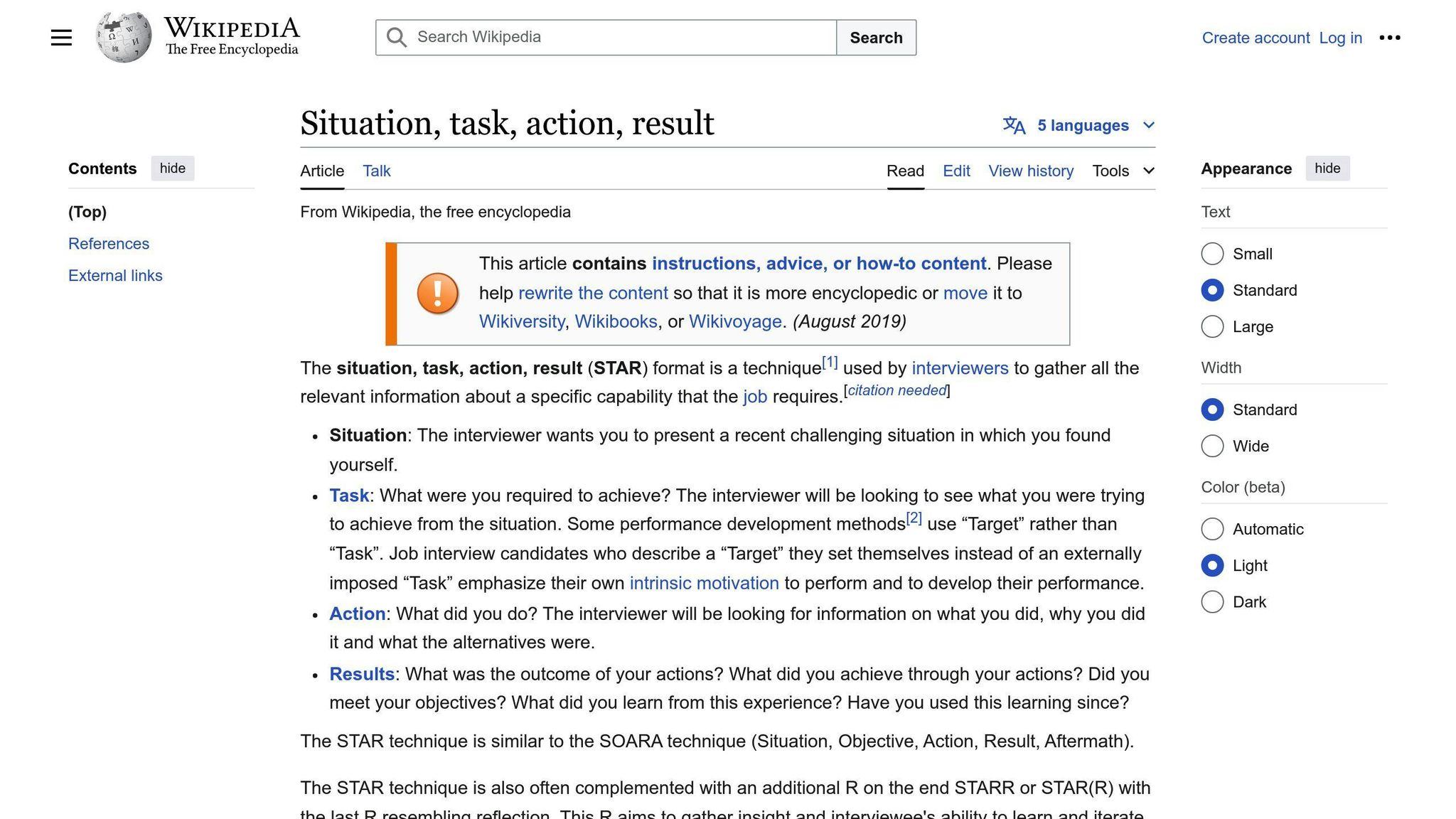The image size is (1456, 819).
Task: Click the orange exclamation warning icon
Action: [437, 293]
